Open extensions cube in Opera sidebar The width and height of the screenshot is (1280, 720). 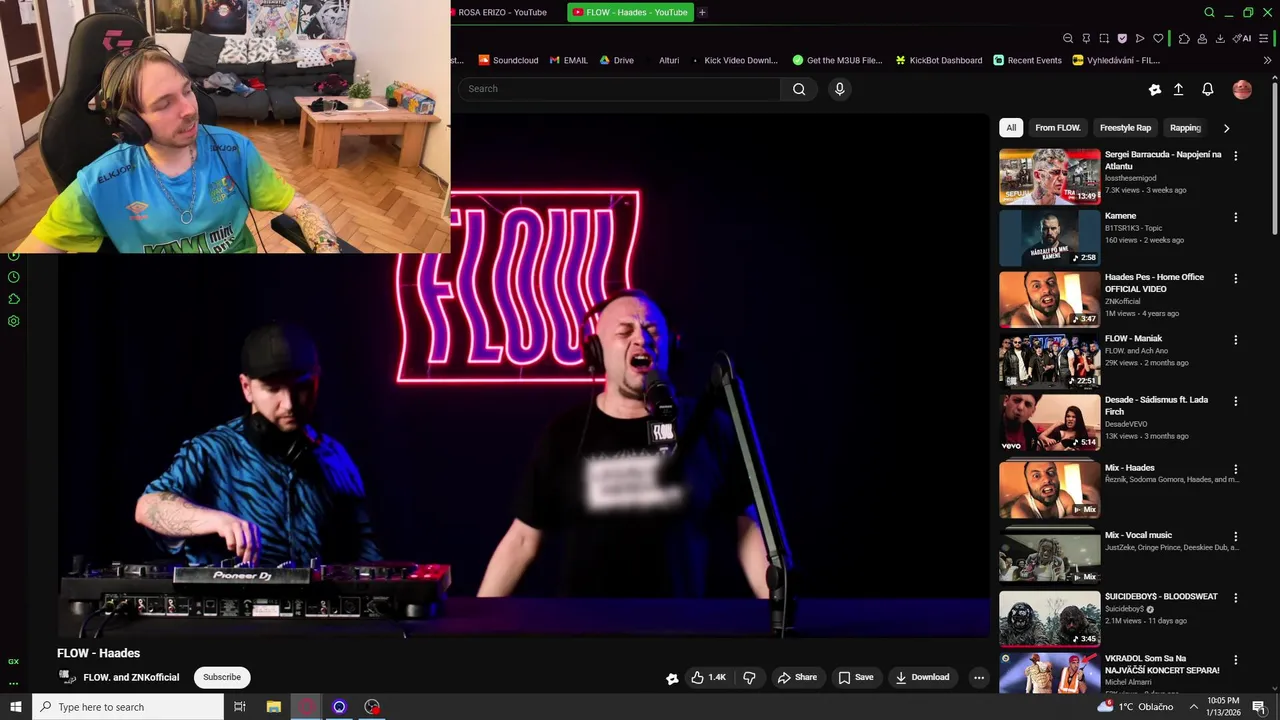[13, 299]
